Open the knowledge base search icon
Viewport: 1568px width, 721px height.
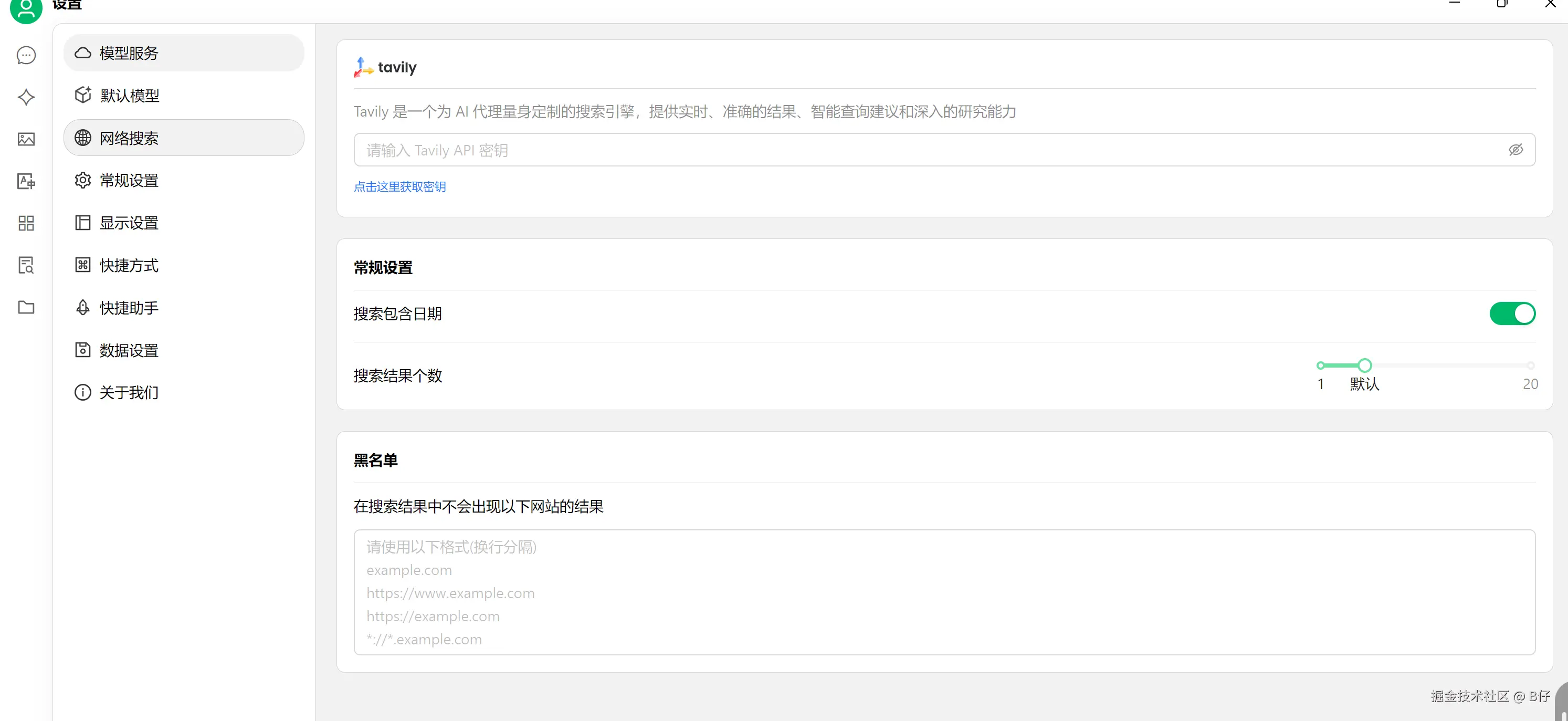tap(26, 265)
